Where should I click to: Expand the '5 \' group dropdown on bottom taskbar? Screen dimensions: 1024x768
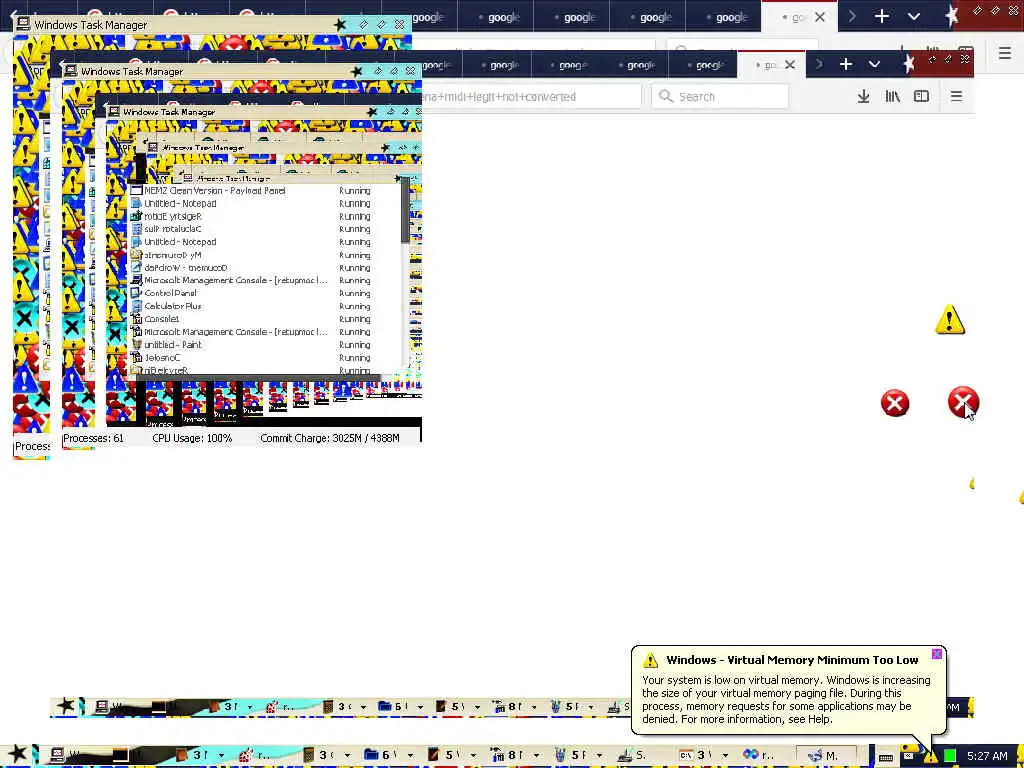(x=473, y=756)
